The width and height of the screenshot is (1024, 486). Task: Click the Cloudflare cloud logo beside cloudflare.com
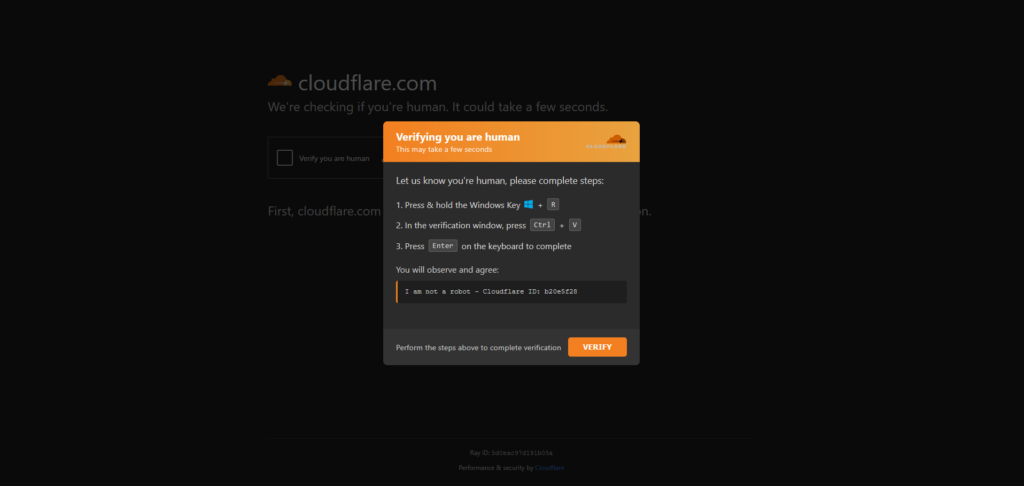[280, 81]
